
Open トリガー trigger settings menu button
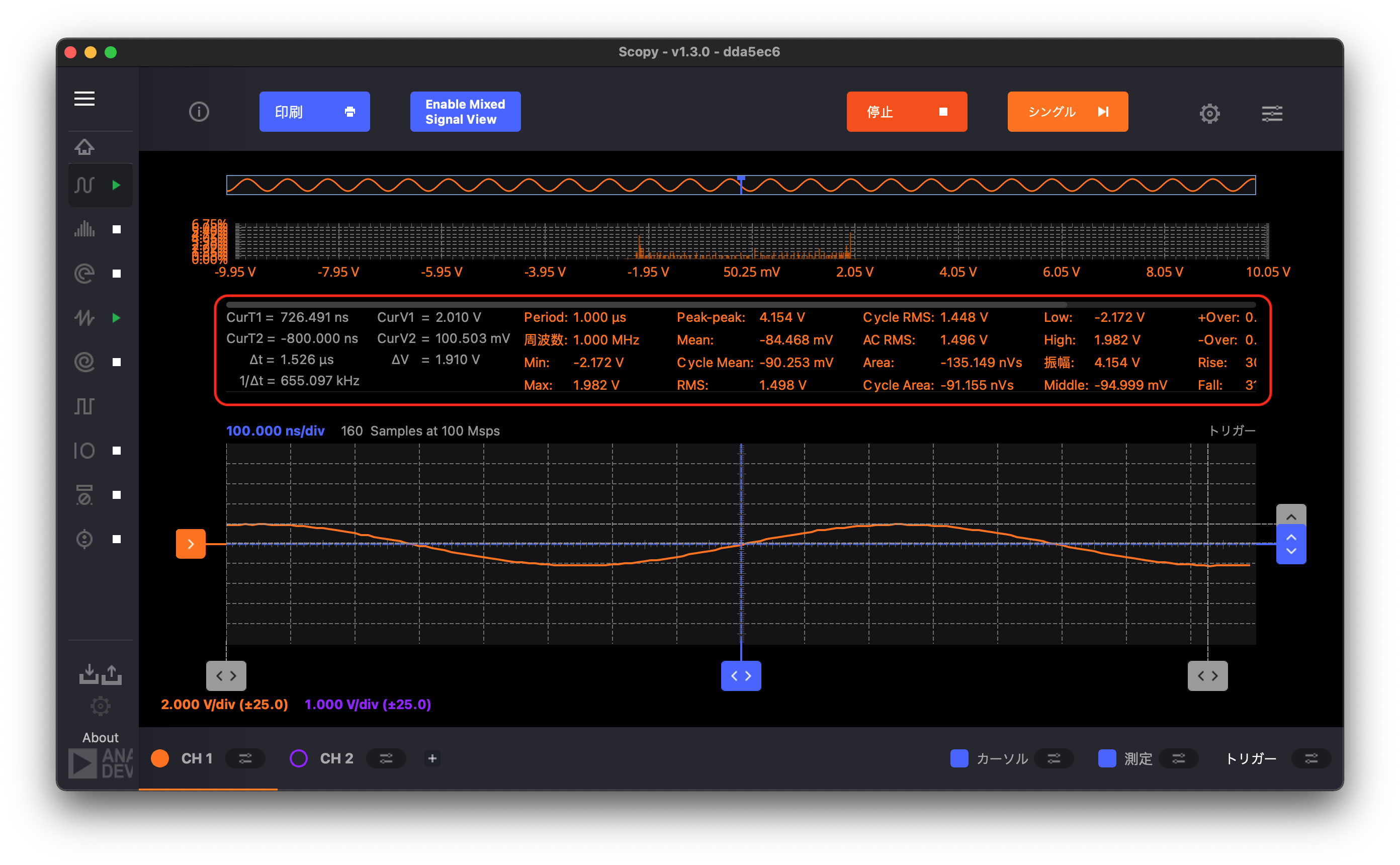tap(1311, 758)
